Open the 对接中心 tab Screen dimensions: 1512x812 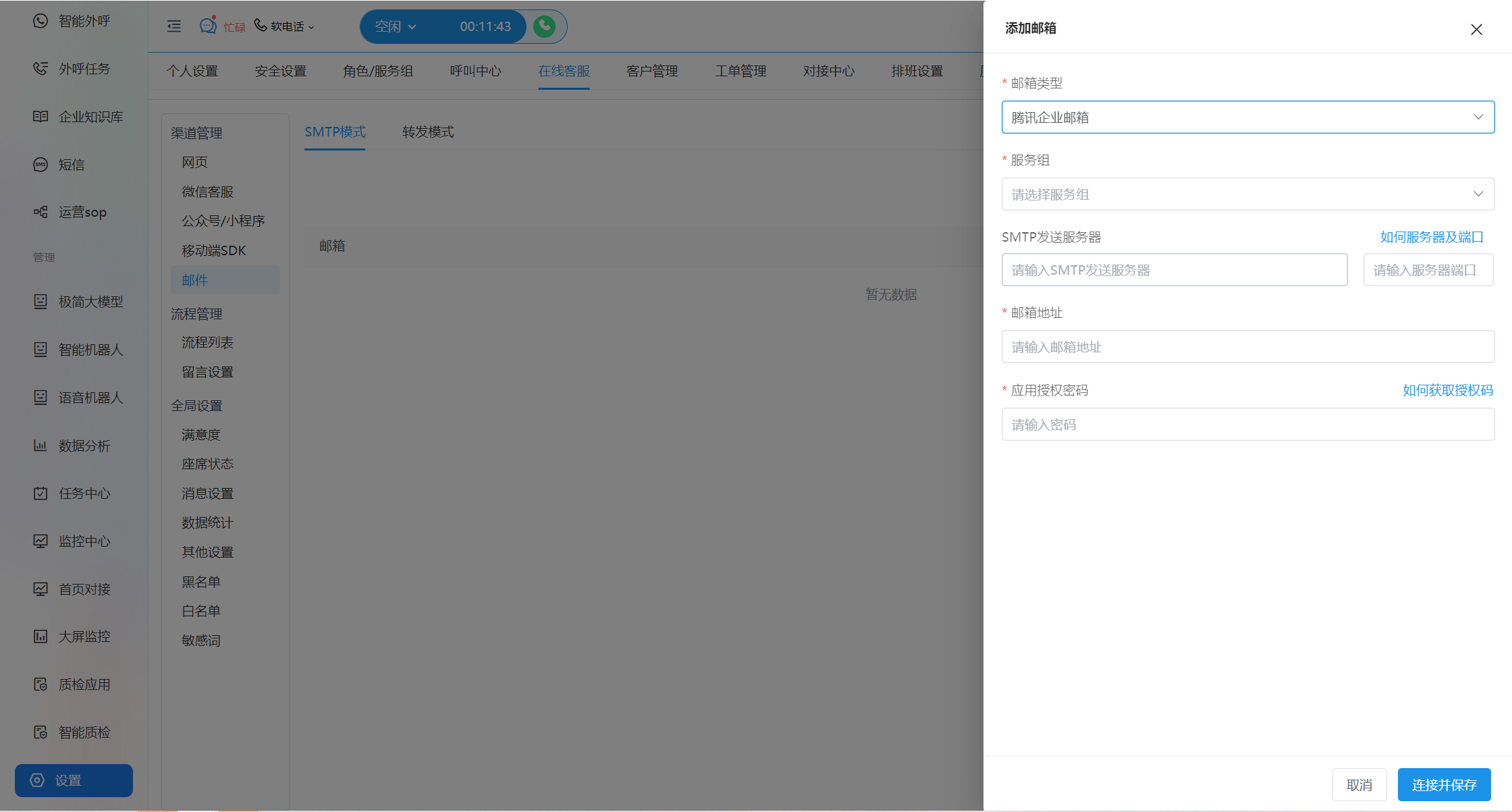pyautogui.click(x=829, y=71)
